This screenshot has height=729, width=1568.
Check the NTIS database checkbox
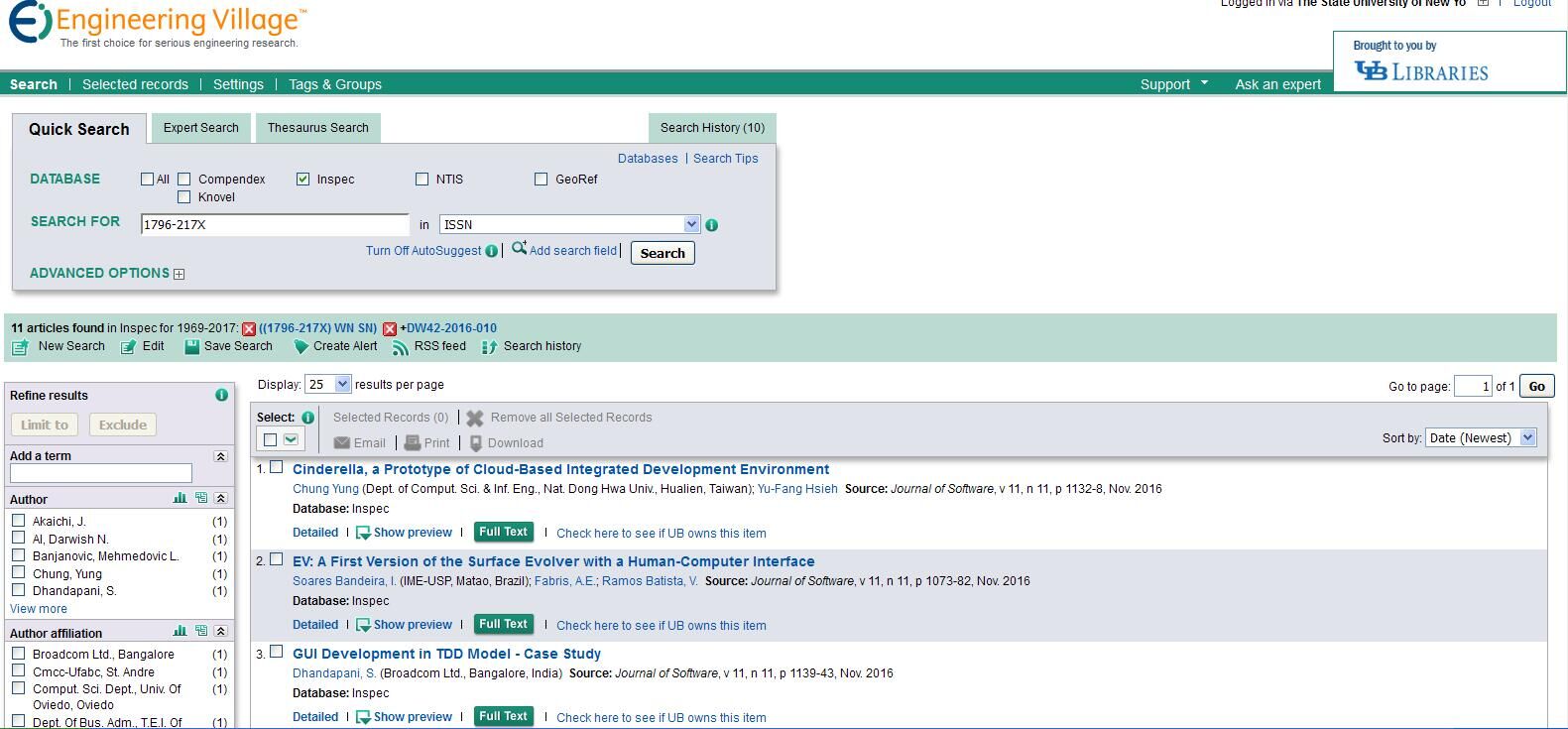tap(422, 180)
